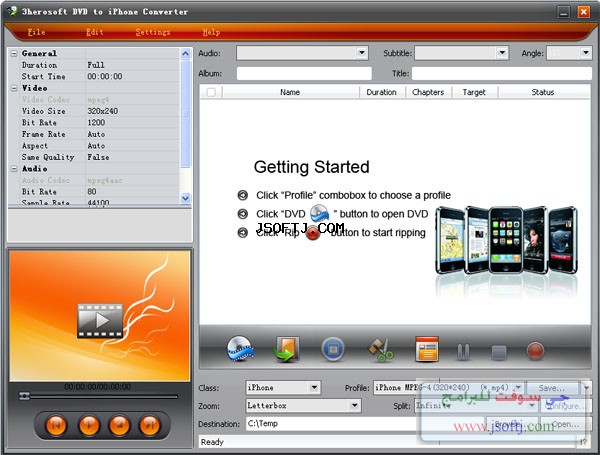Open the Zoom Letterbox dropdown
Screen dimensions: 600x455
pos(354,406)
